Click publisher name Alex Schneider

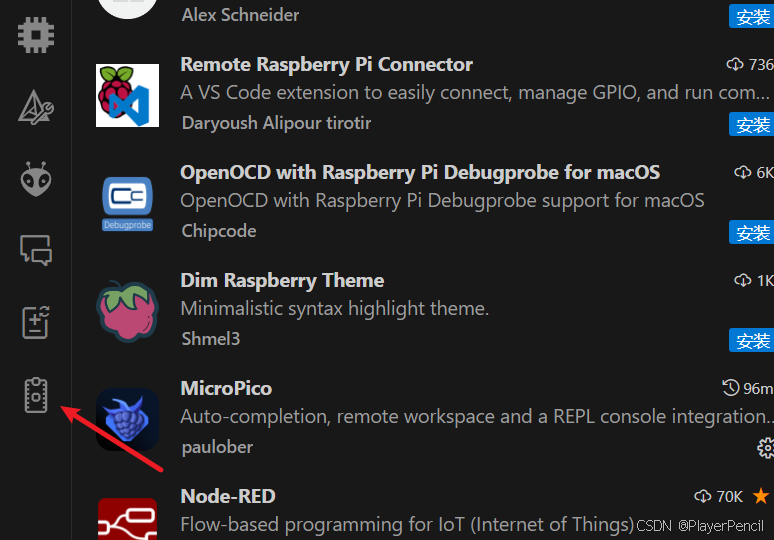coord(240,15)
